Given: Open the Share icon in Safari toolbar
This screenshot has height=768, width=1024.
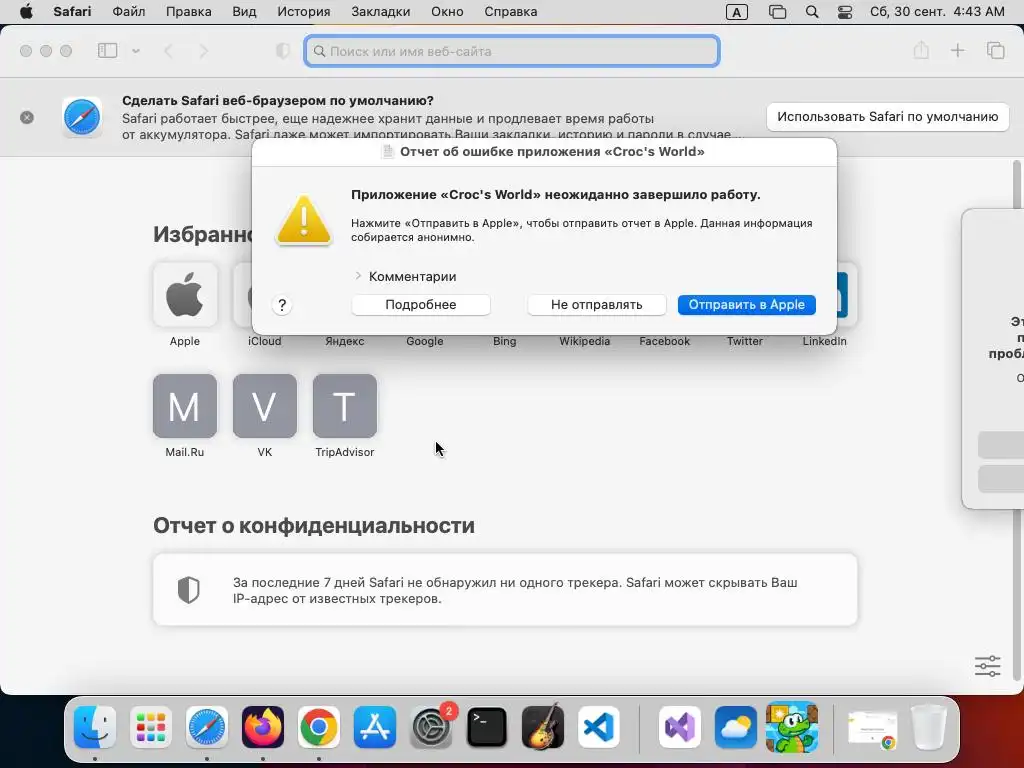Looking at the screenshot, I should click(x=921, y=50).
